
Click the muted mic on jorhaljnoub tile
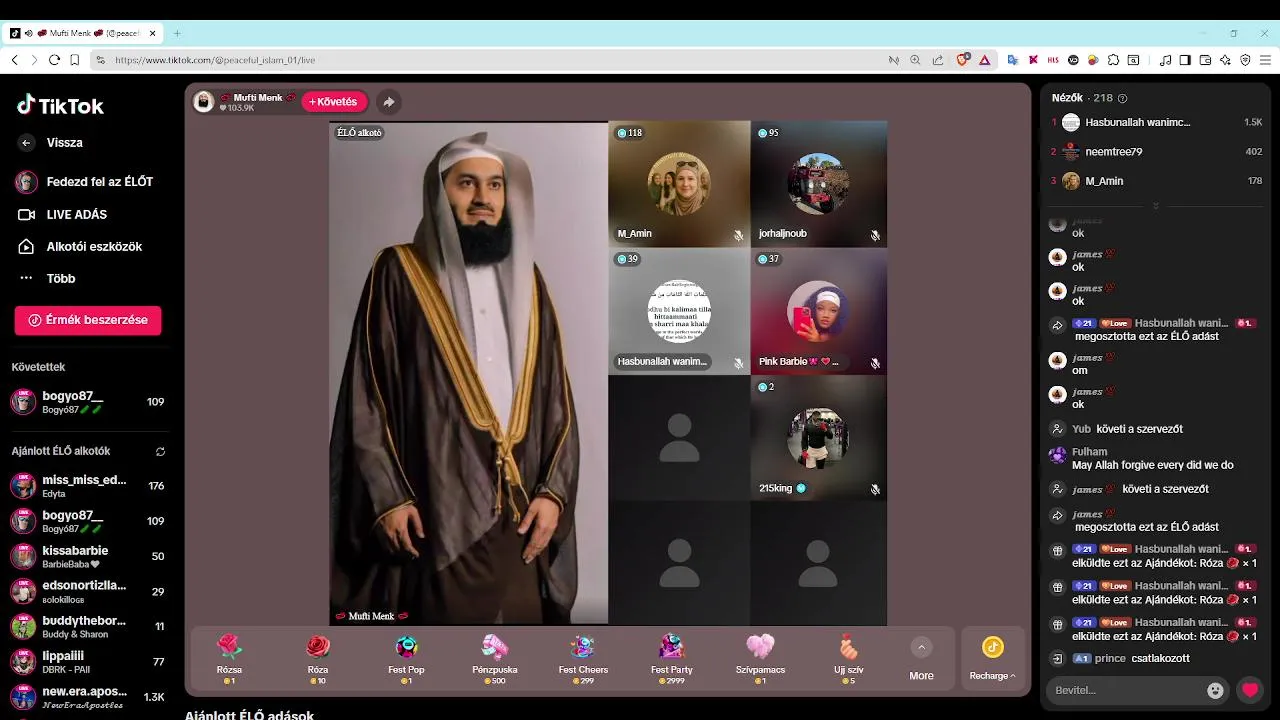[x=875, y=235]
